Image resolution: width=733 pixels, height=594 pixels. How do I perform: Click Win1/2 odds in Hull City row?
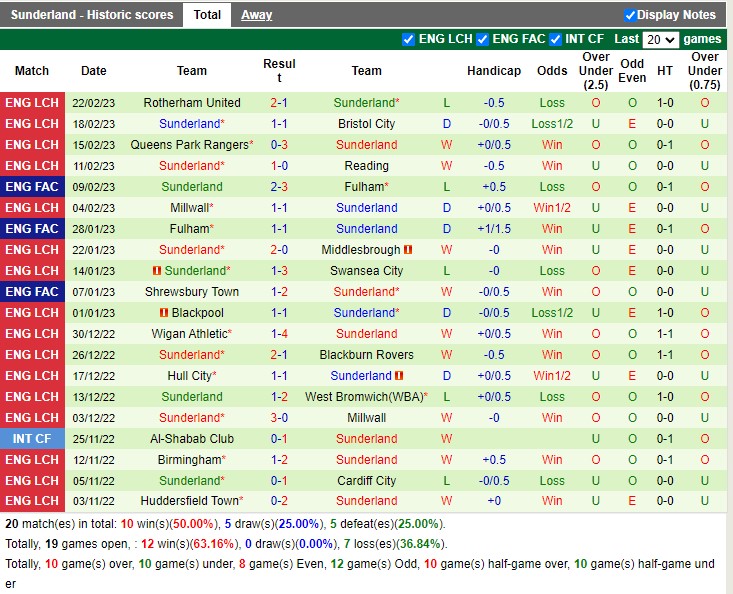(x=552, y=376)
